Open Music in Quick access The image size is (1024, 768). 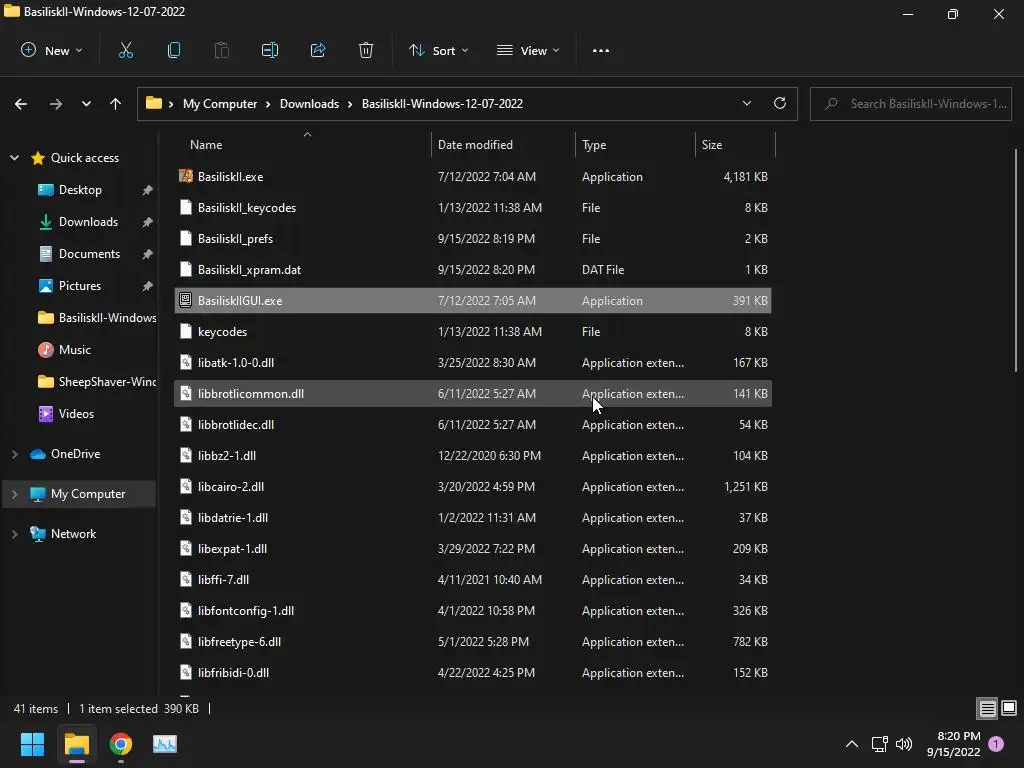[74, 349]
